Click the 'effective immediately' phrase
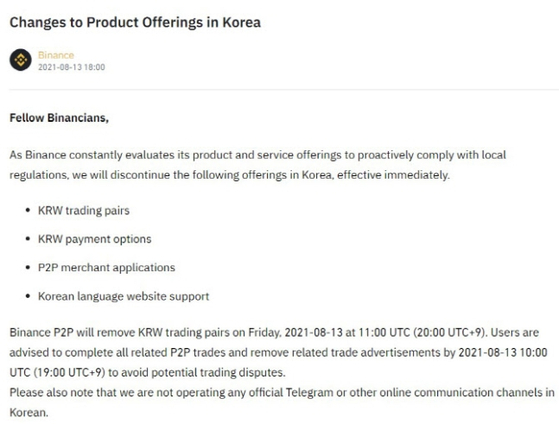 (393, 175)
